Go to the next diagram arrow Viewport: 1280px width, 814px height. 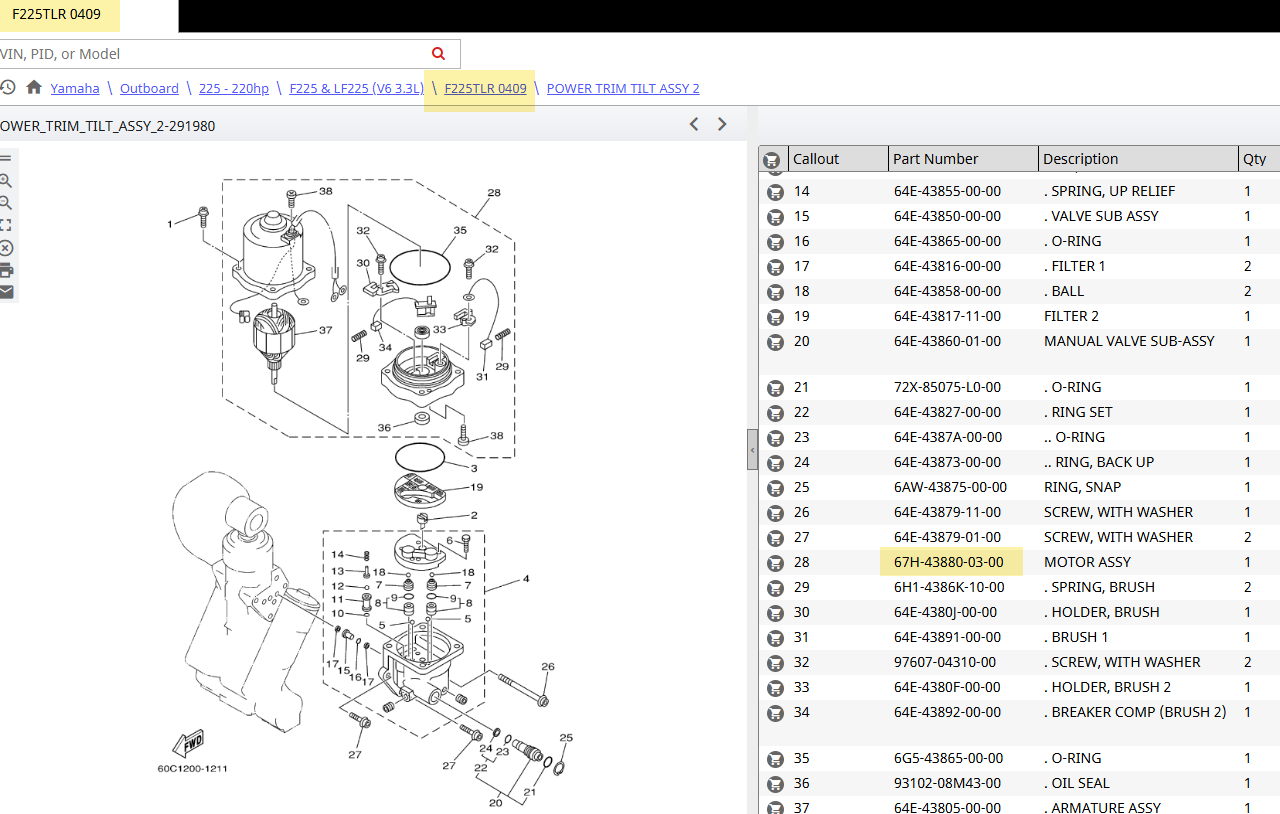coord(723,125)
